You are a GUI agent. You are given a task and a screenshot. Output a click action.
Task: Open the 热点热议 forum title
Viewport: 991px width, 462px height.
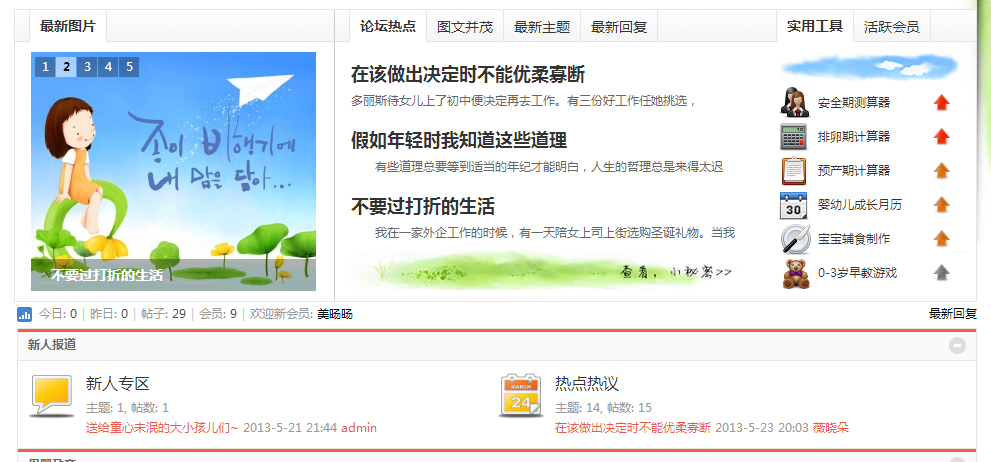pyautogui.click(x=587, y=384)
